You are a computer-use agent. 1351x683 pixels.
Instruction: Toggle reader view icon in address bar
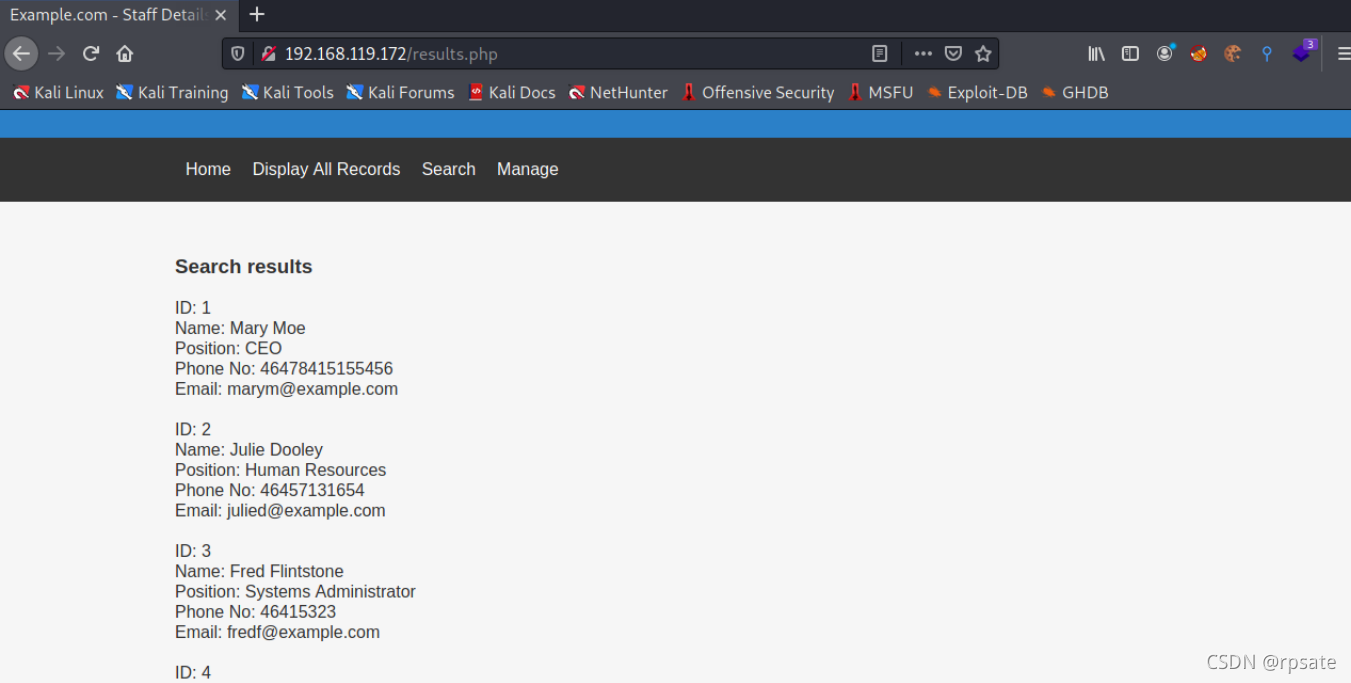pyautogui.click(x=879, y=54)
